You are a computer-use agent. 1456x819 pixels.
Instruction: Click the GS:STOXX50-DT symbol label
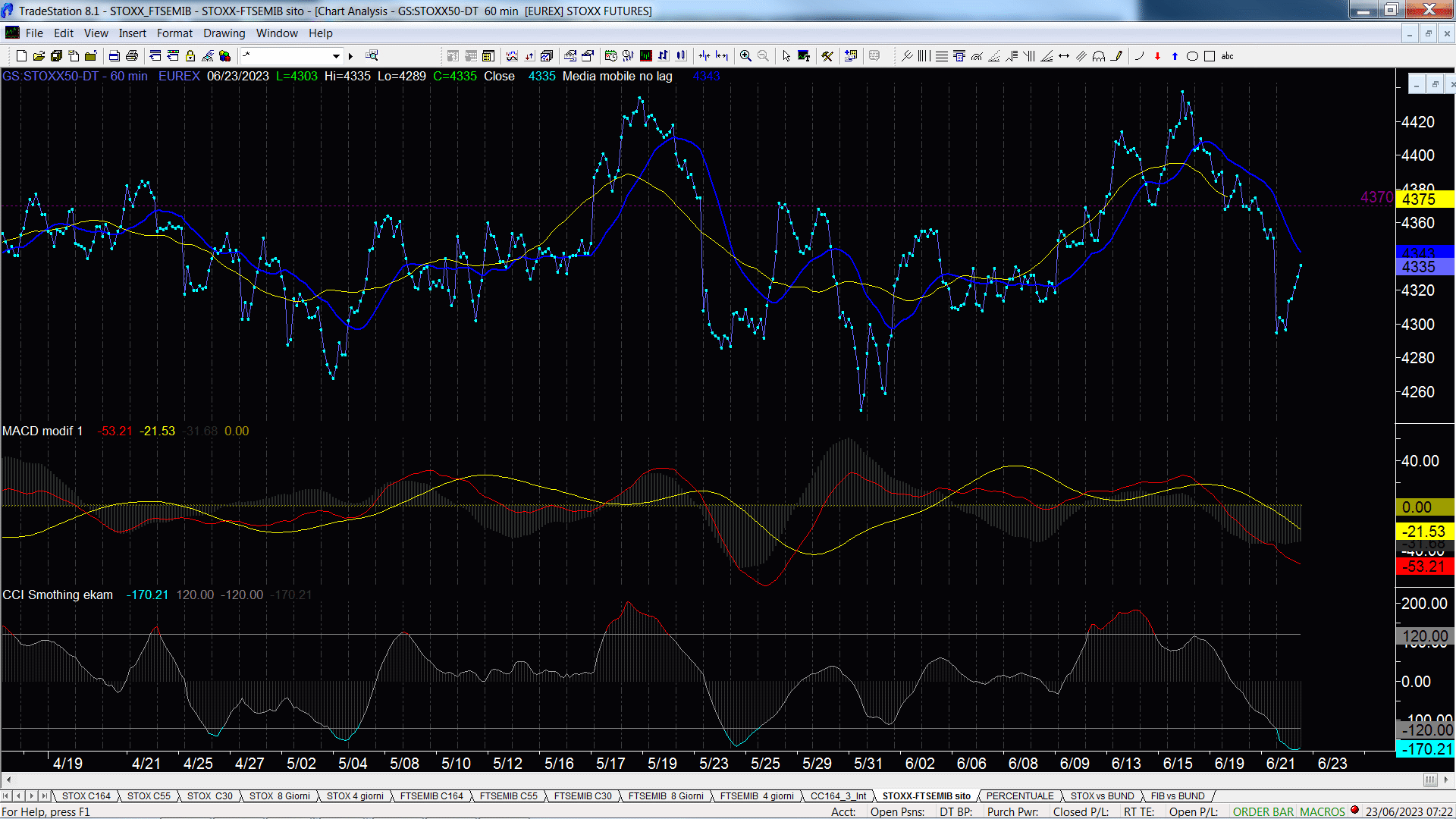50,76
